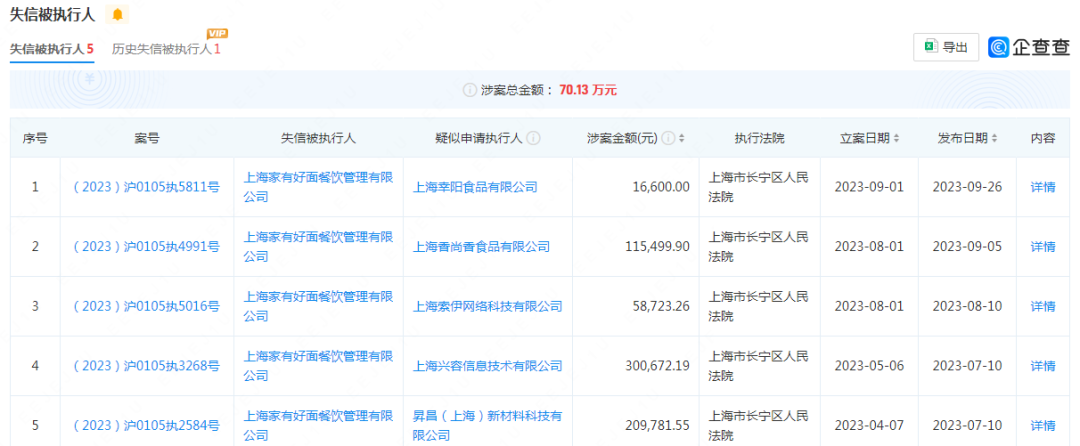1080x446 pixels.
Task: Open 昇昌(上海)新材料科技有限公司 link
Action: click(487, 426)
